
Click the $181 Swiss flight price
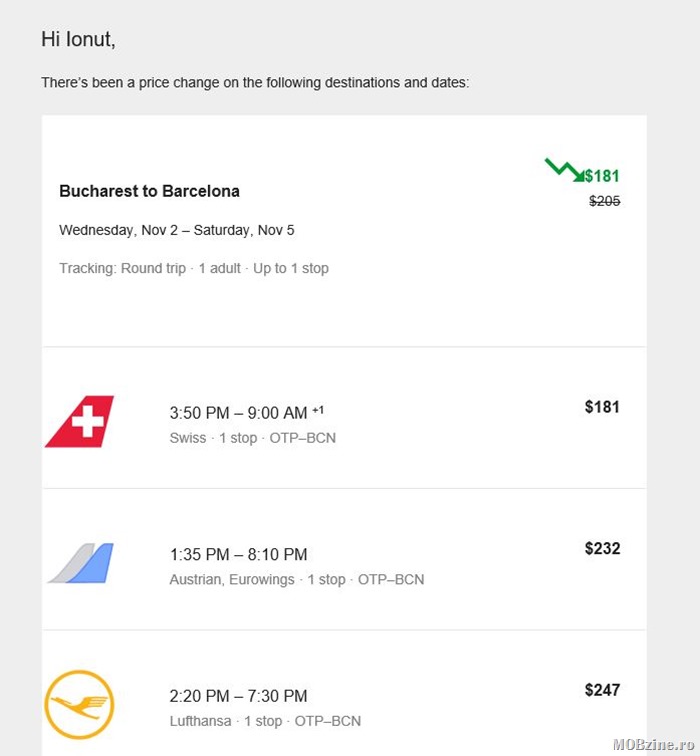(x=602, y=407)
